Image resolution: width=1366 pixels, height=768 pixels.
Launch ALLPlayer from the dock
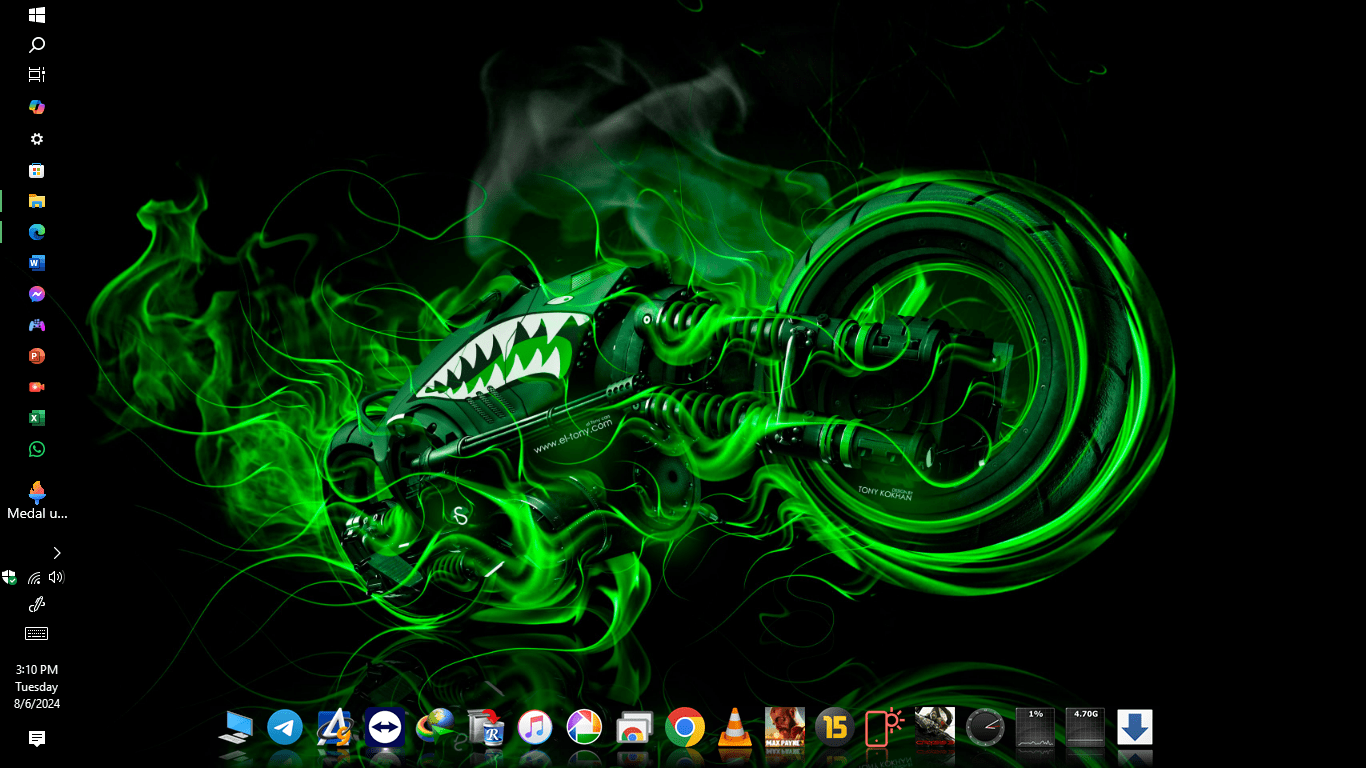click(335, 727)
